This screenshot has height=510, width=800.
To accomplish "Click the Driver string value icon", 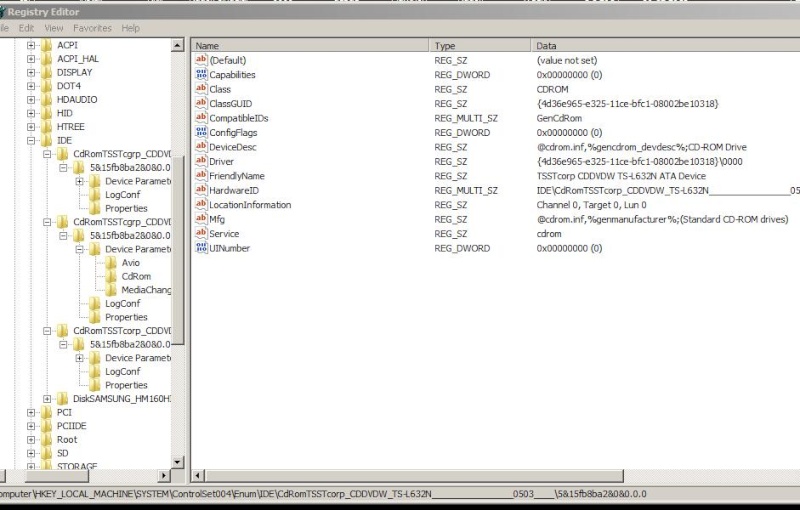I will point(201,161).
